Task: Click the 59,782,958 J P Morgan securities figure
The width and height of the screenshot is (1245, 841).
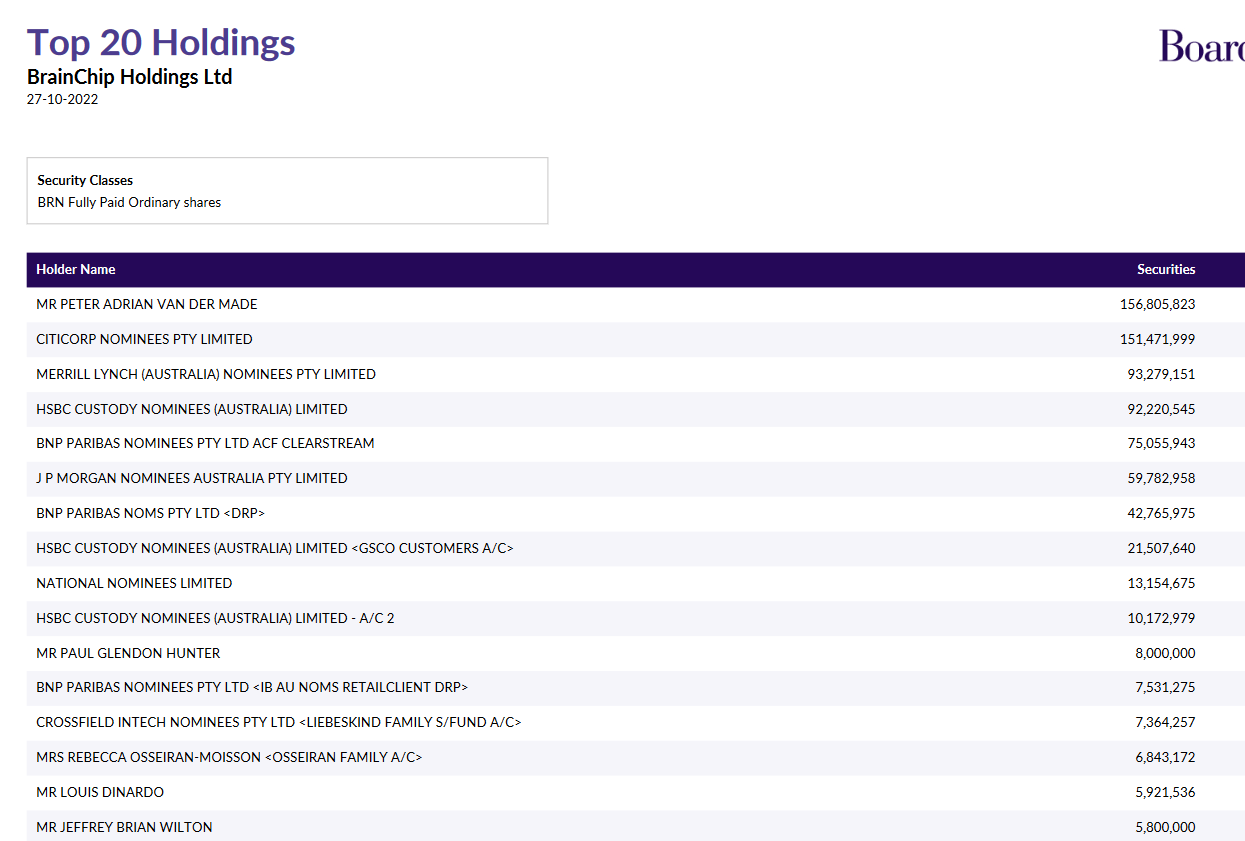Action: coord(1160,478)
